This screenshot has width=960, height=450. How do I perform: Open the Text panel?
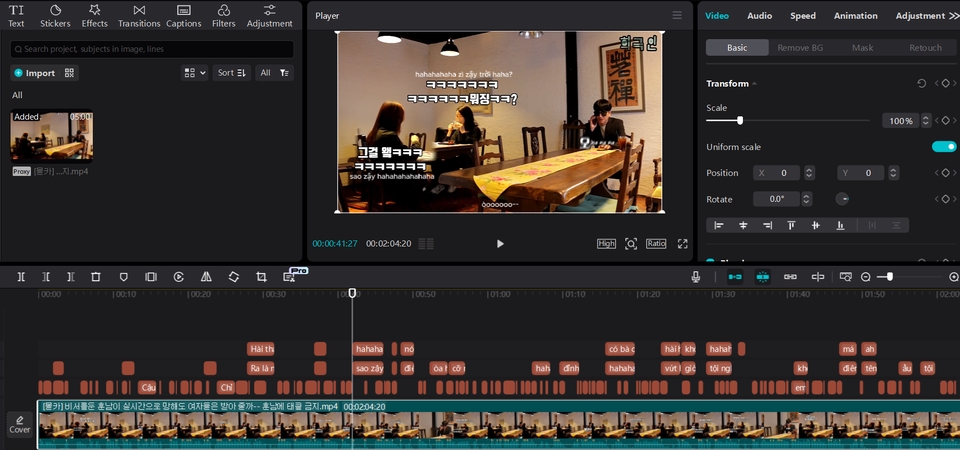click(17, 16)
